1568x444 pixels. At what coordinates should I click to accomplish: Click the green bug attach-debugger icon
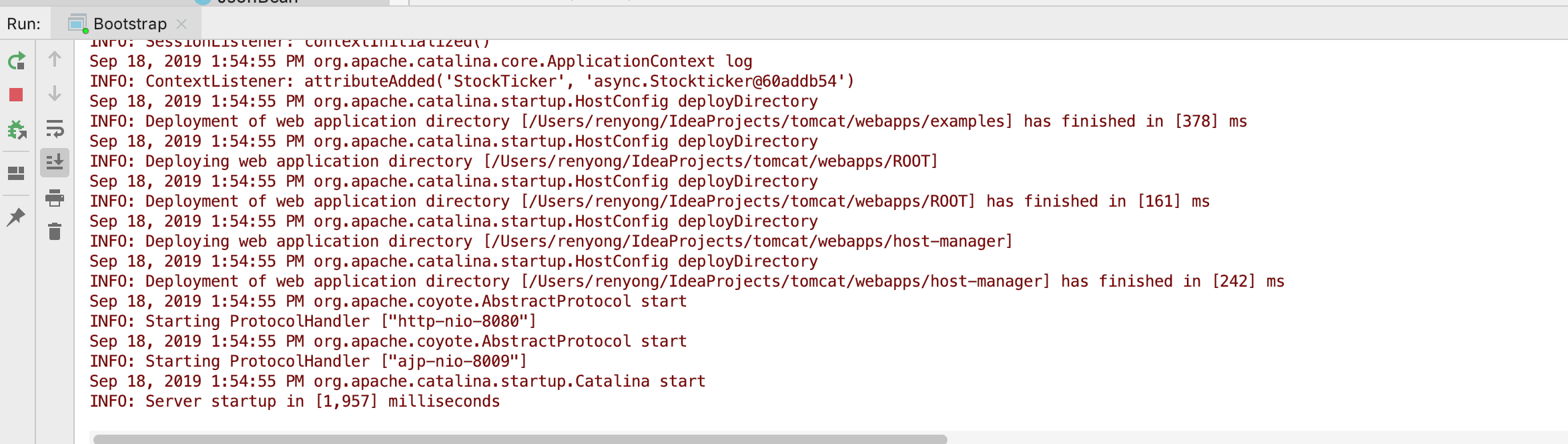(17, 129)
